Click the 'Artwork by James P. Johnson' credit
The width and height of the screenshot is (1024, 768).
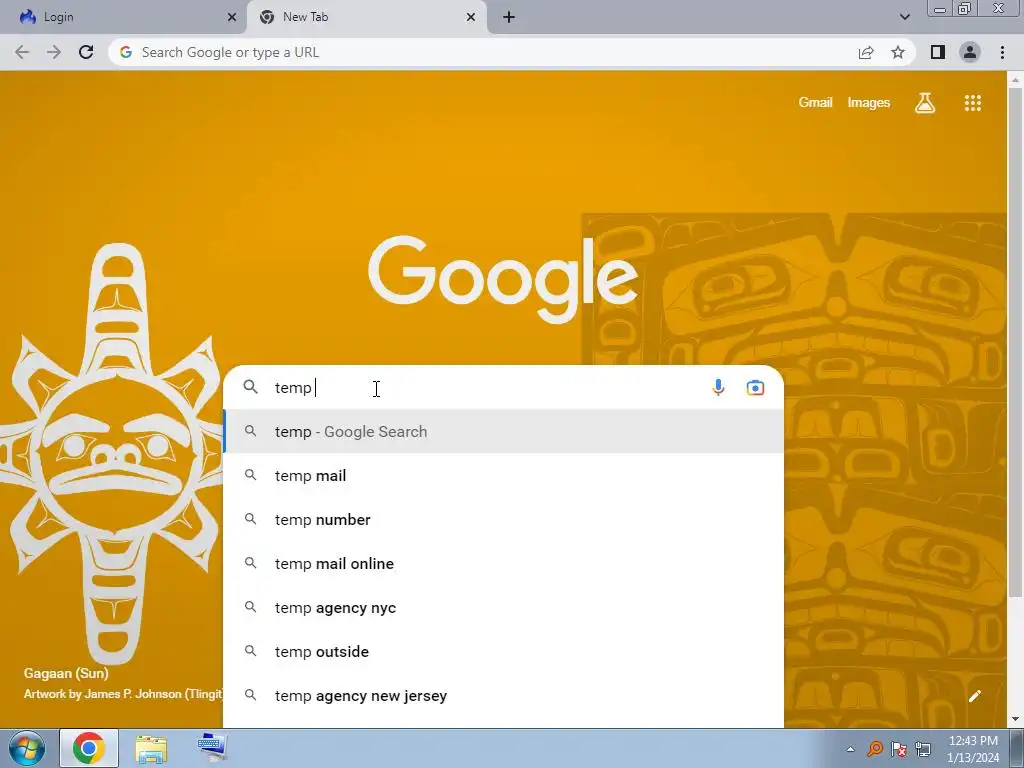coord(124,694)
